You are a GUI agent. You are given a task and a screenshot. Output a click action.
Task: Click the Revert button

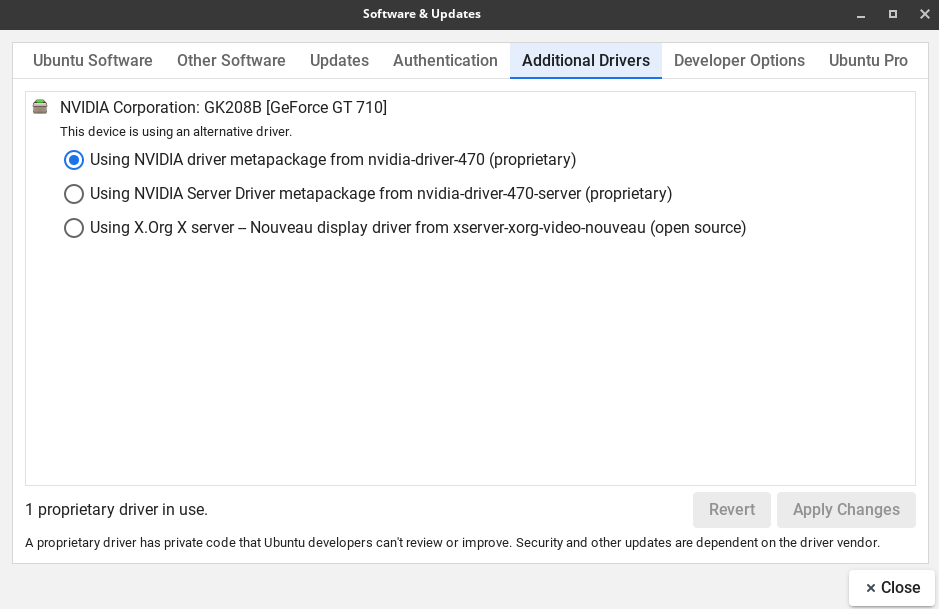click(x=732, y=510)
